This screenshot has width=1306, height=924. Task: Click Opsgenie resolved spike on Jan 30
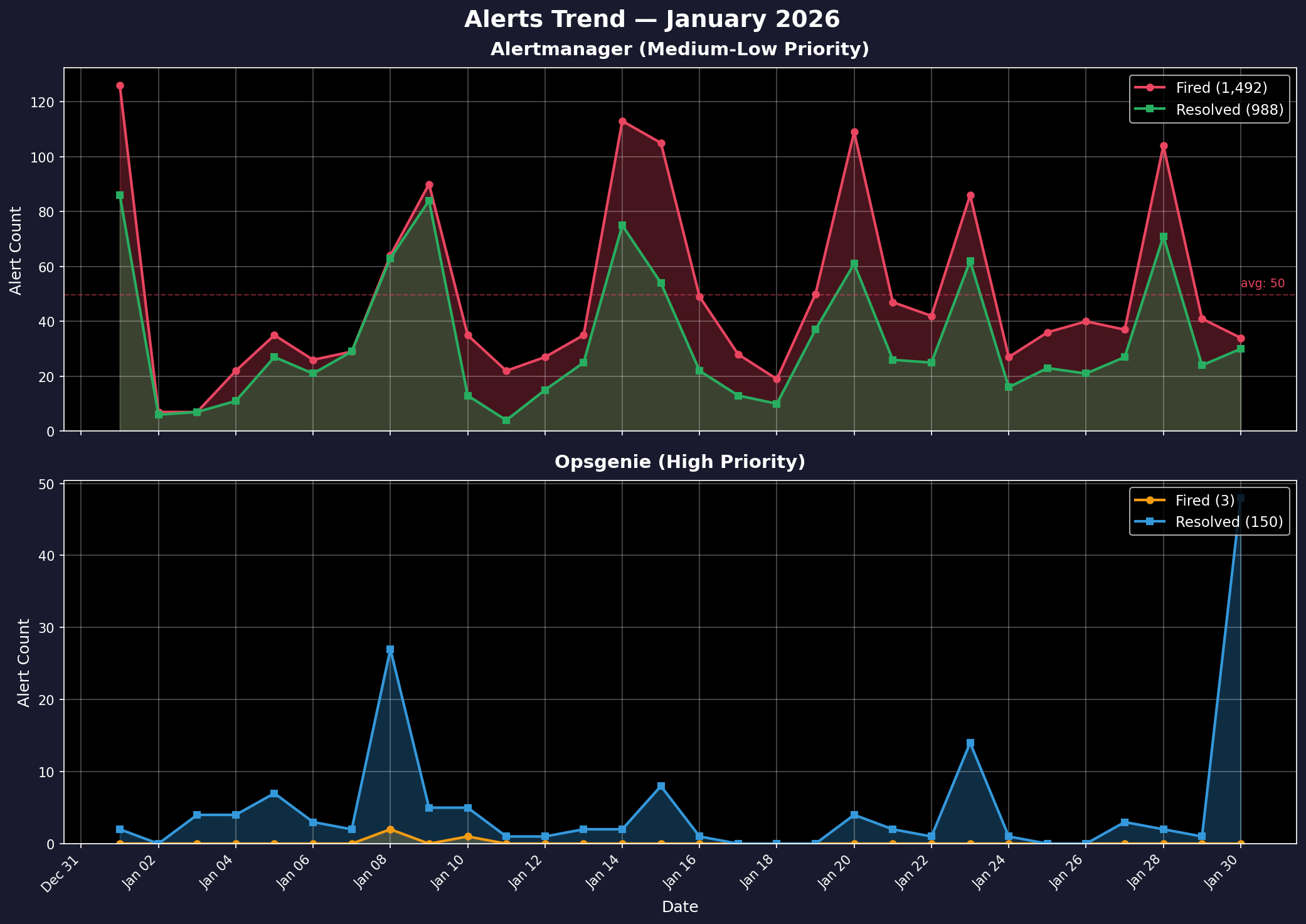[1240, 498]
